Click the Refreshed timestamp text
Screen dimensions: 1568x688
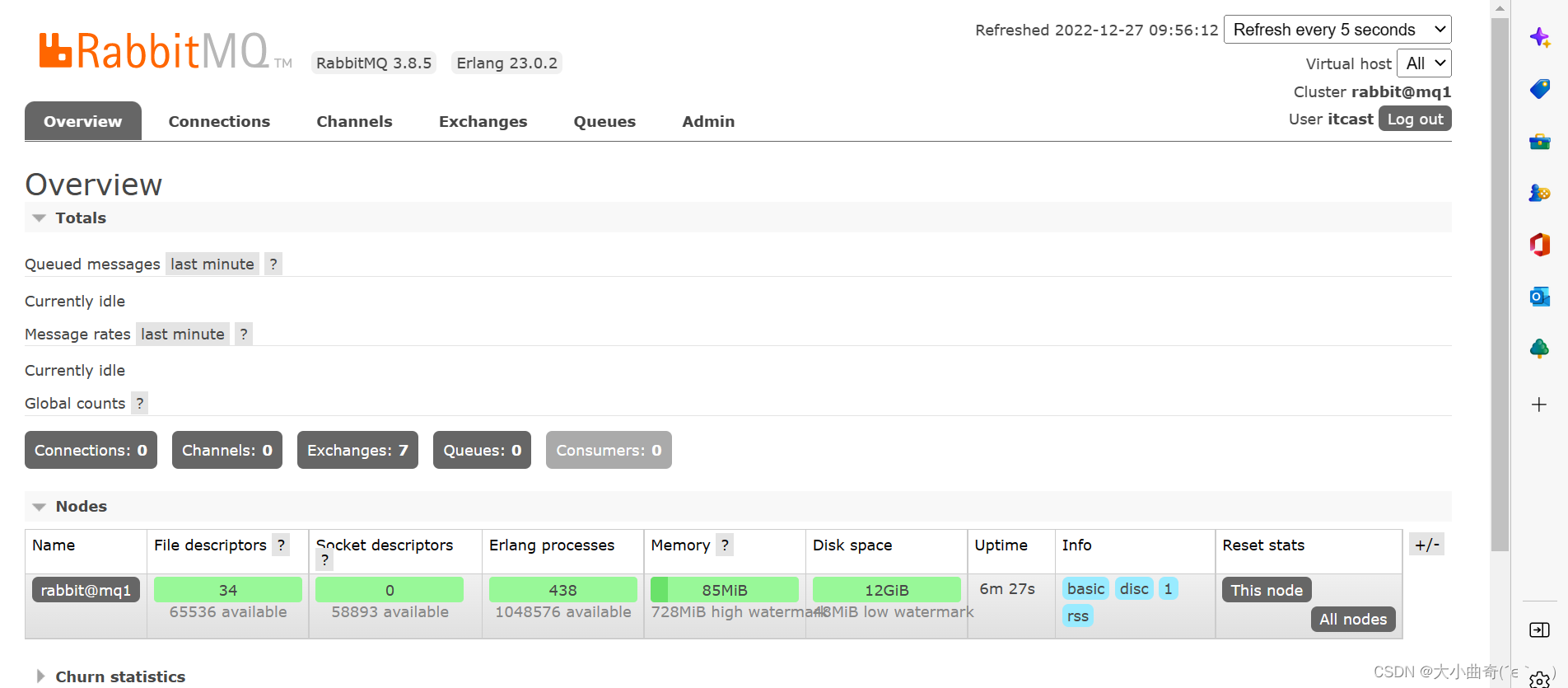pos(1097,30)
